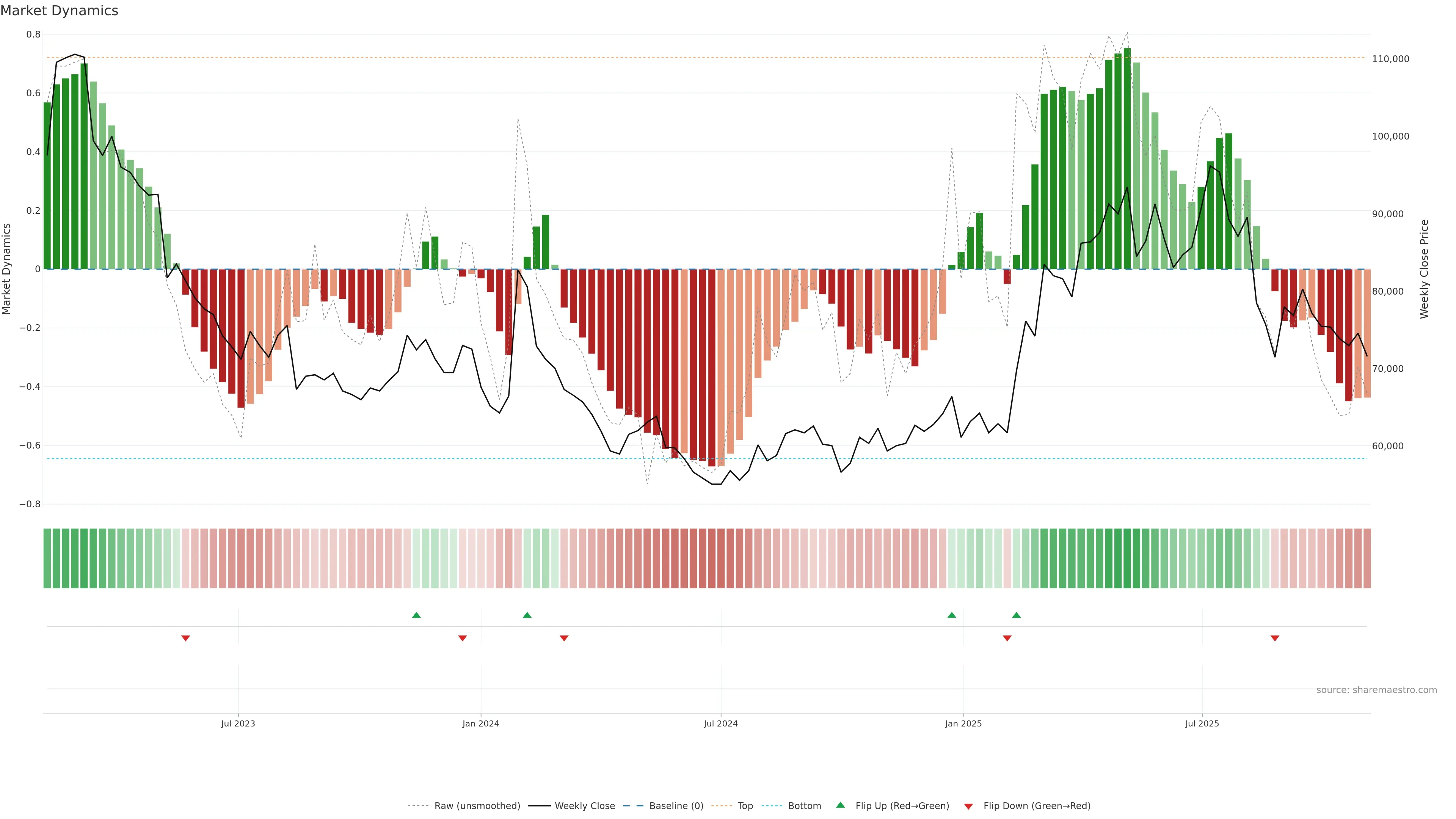Click the Market Dynamics chart title
Screen dimensions: 1456x819
pos(60,11)
